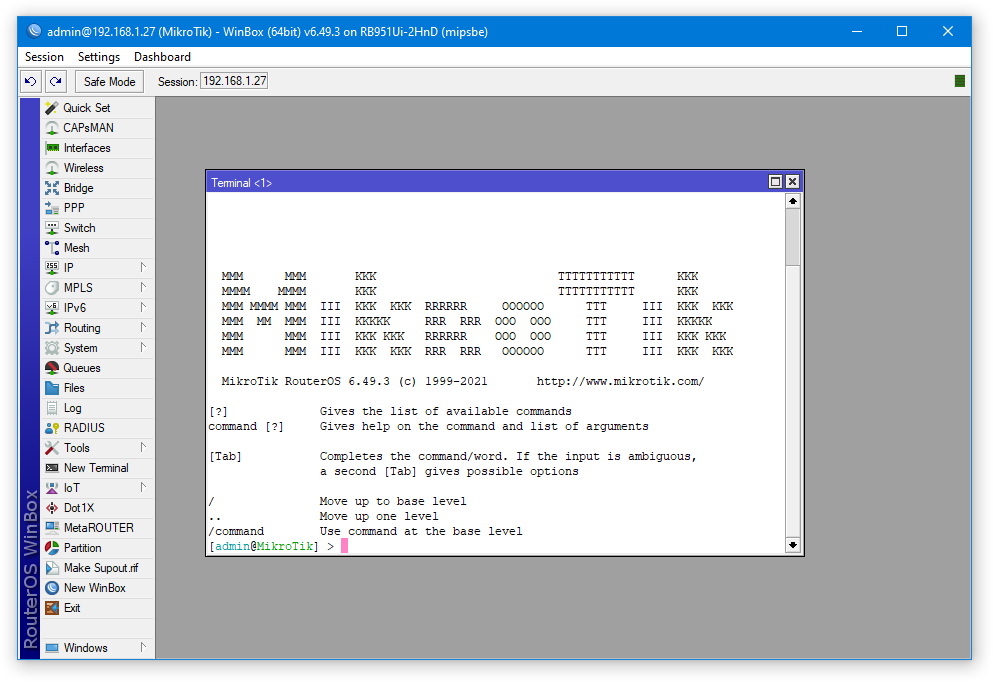Screen dimensions: 993x682
Task: Expand the System submenu
Action: (143, 347)
